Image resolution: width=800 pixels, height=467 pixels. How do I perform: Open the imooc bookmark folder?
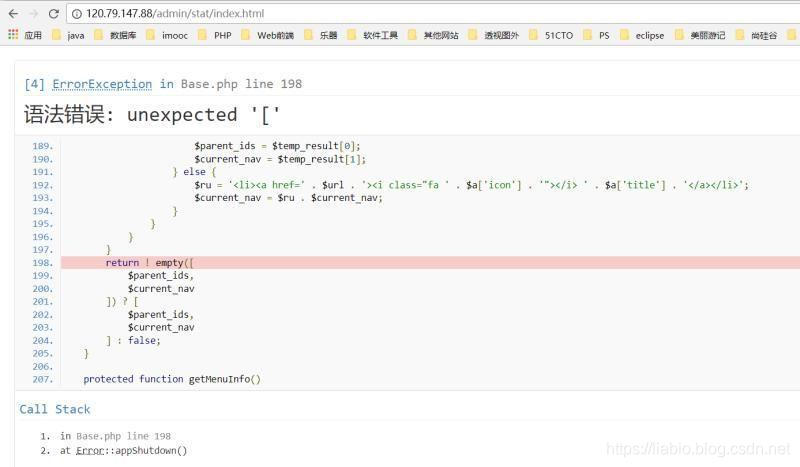point(167,35)
